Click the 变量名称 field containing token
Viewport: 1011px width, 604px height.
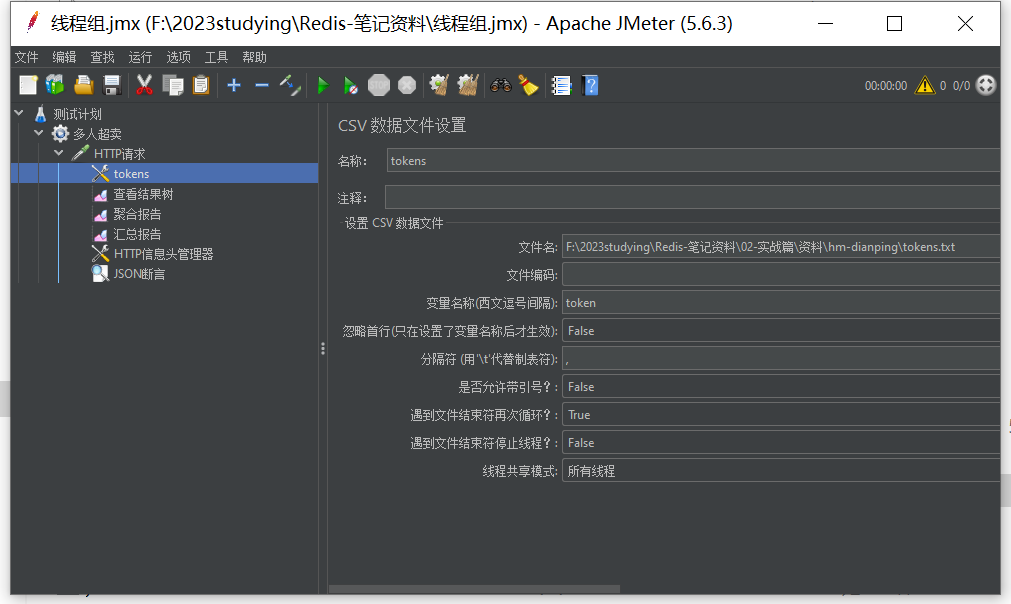(x=780, y=303)
